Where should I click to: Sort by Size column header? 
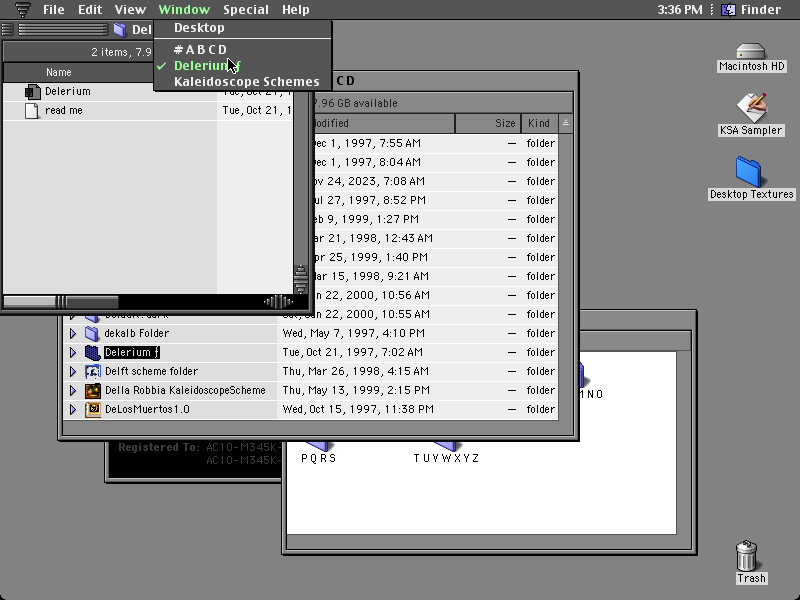(x=488, y=123)
